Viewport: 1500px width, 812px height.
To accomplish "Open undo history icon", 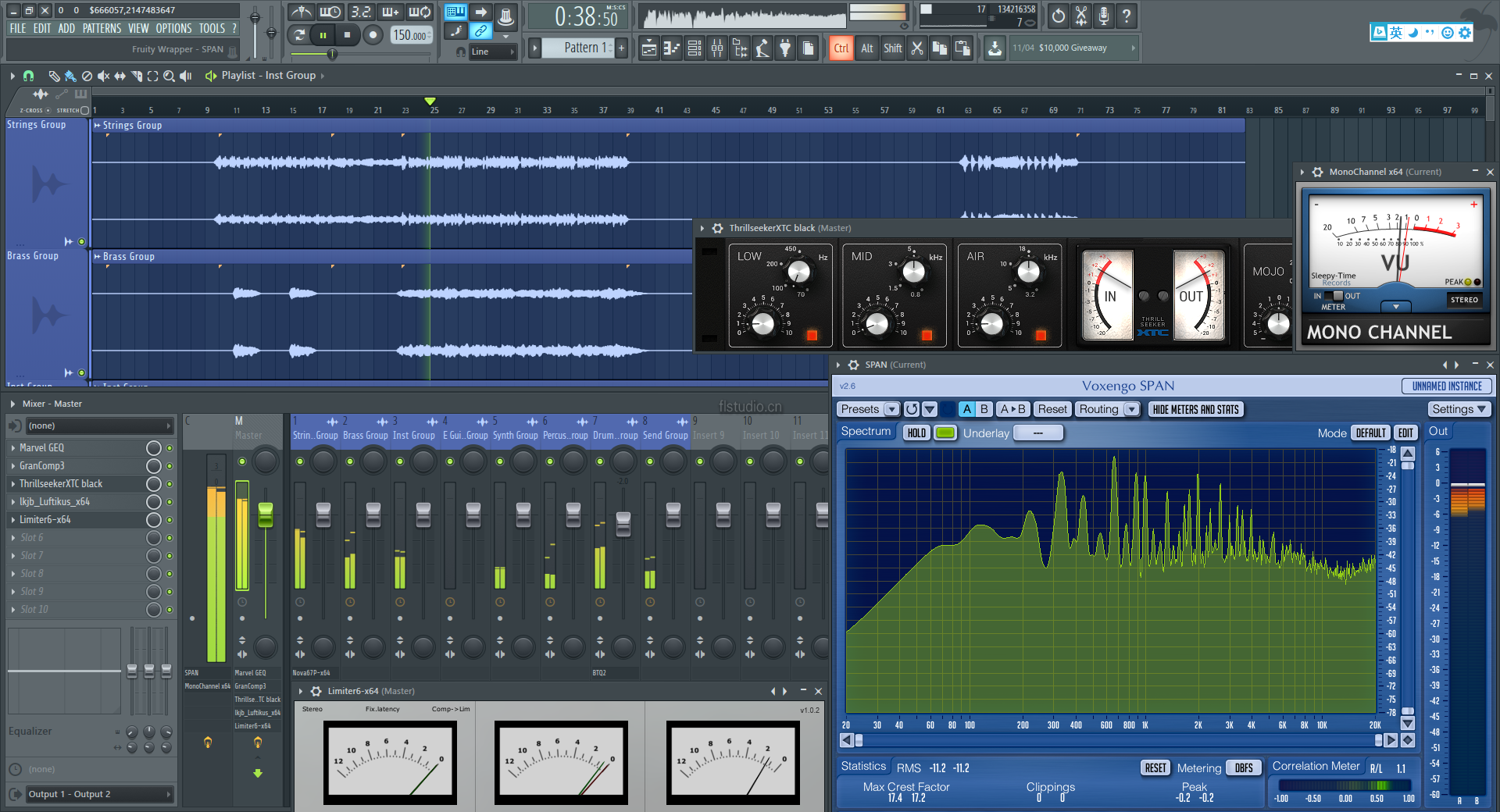I will coord(1058,16).
